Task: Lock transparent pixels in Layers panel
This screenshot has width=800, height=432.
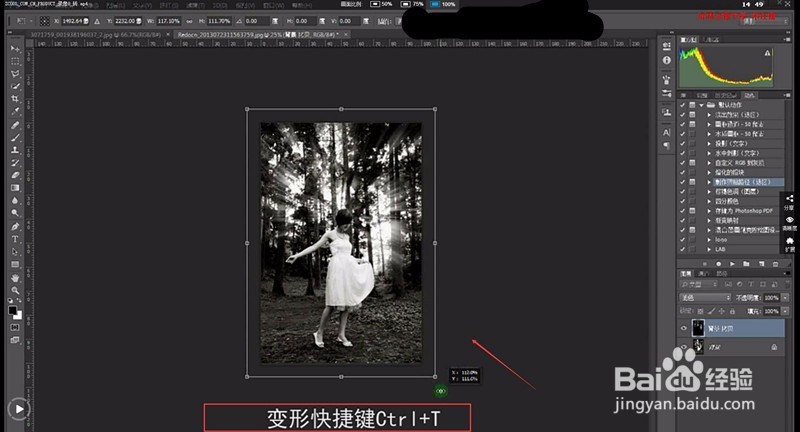Action: tap(701, 311)
